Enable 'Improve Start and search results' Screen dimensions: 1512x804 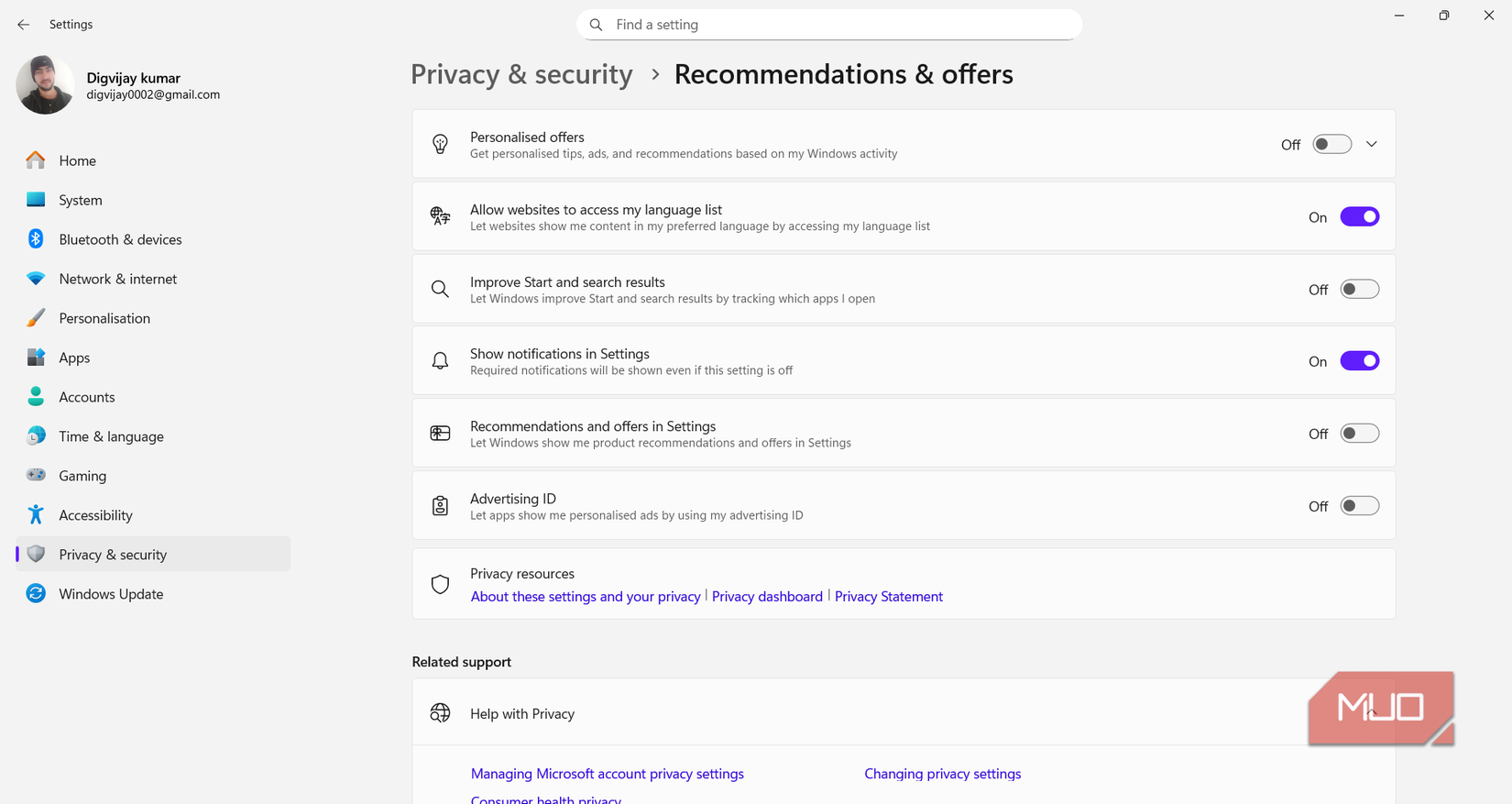pyautogui.click(x=1359, y=288)
